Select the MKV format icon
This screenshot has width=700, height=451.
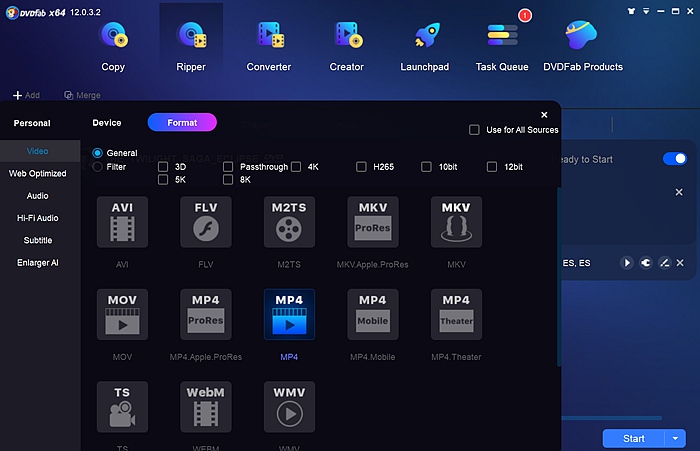coord(457,222)
